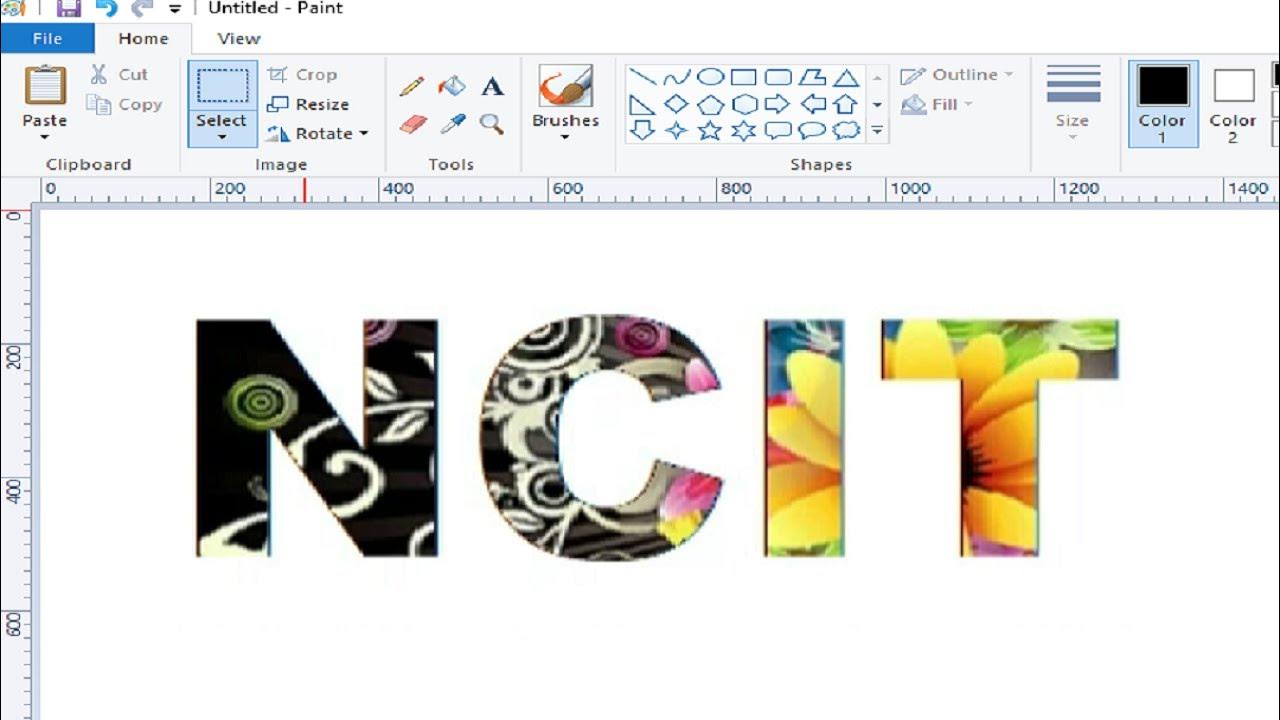Click the Save icon in title bar
1280x720 pixels.
point(68,8)
